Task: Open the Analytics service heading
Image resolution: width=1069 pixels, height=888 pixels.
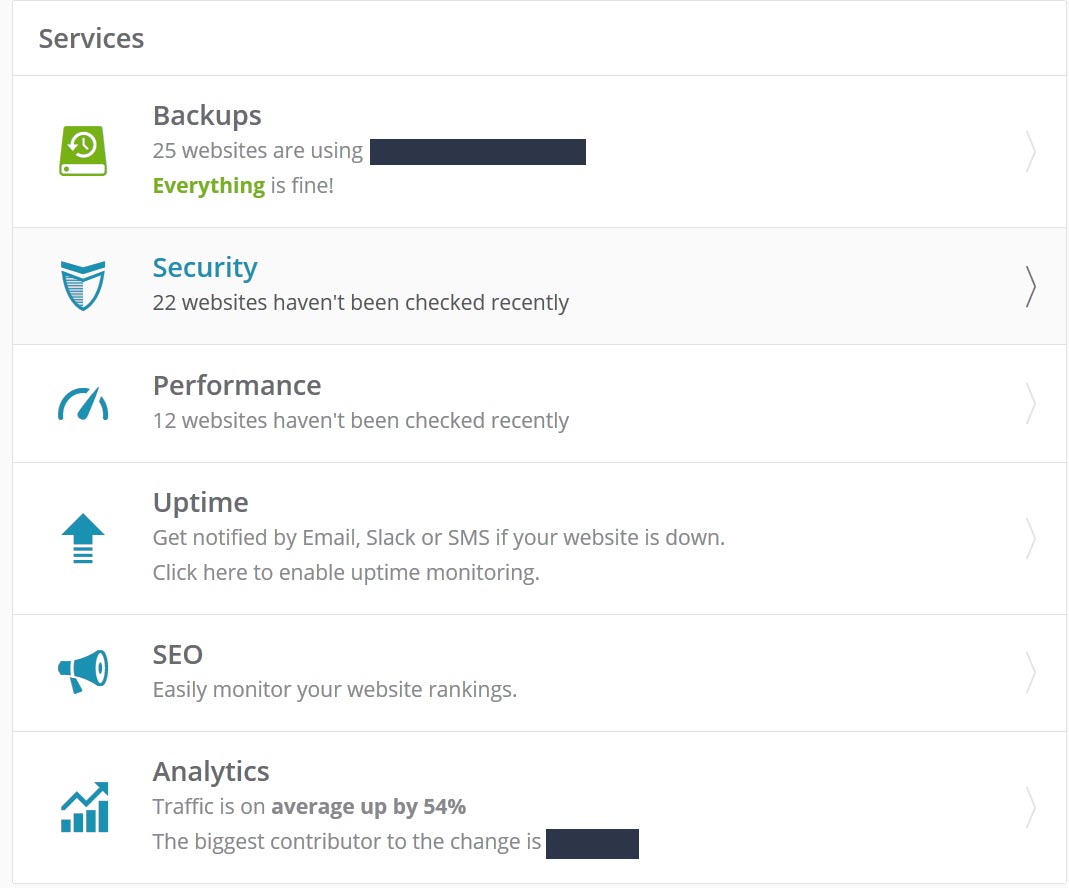Action: pyautogui.click(x=211, y=772)
